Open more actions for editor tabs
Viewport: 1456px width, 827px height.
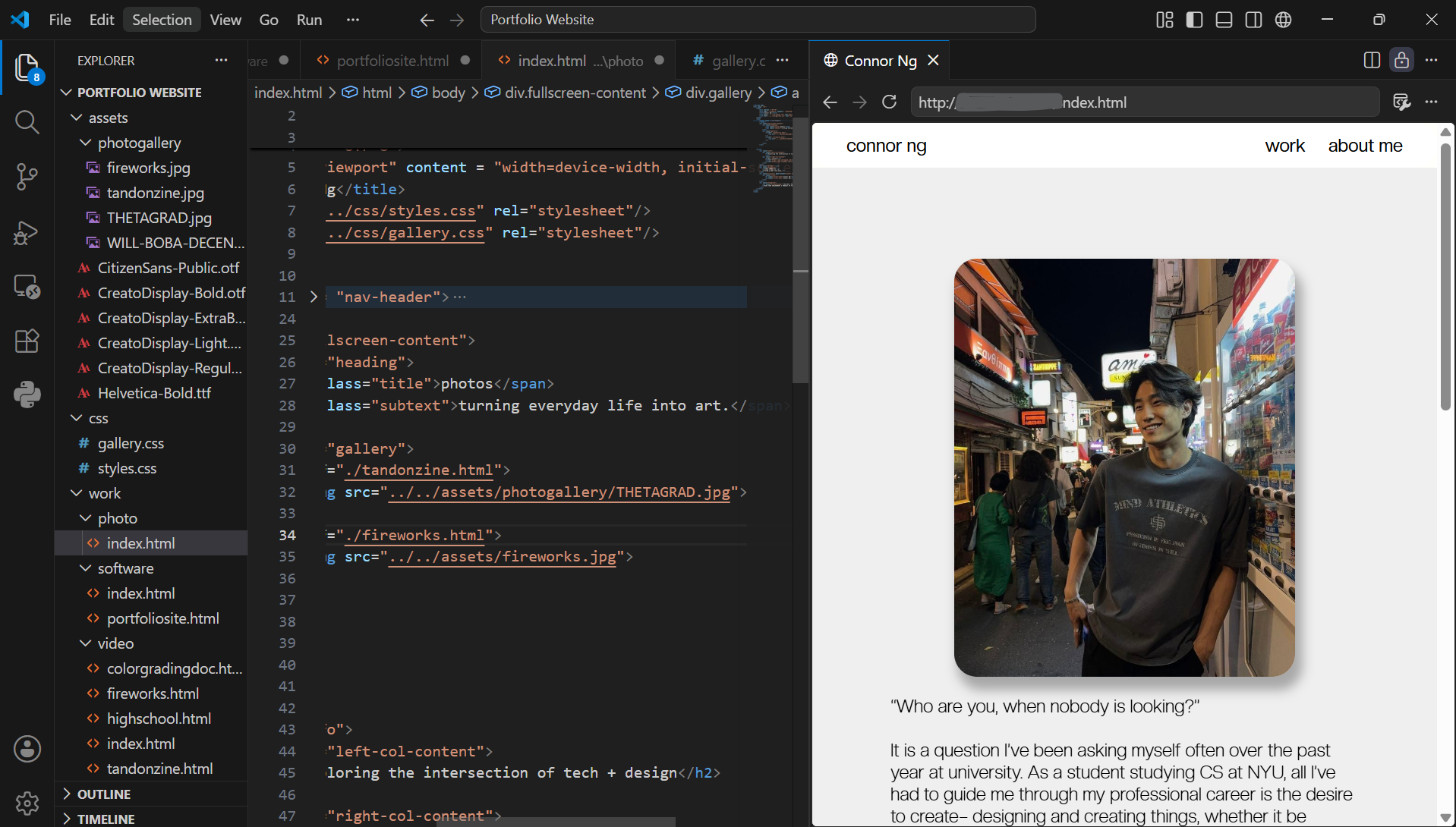click(x=783, y=60)
